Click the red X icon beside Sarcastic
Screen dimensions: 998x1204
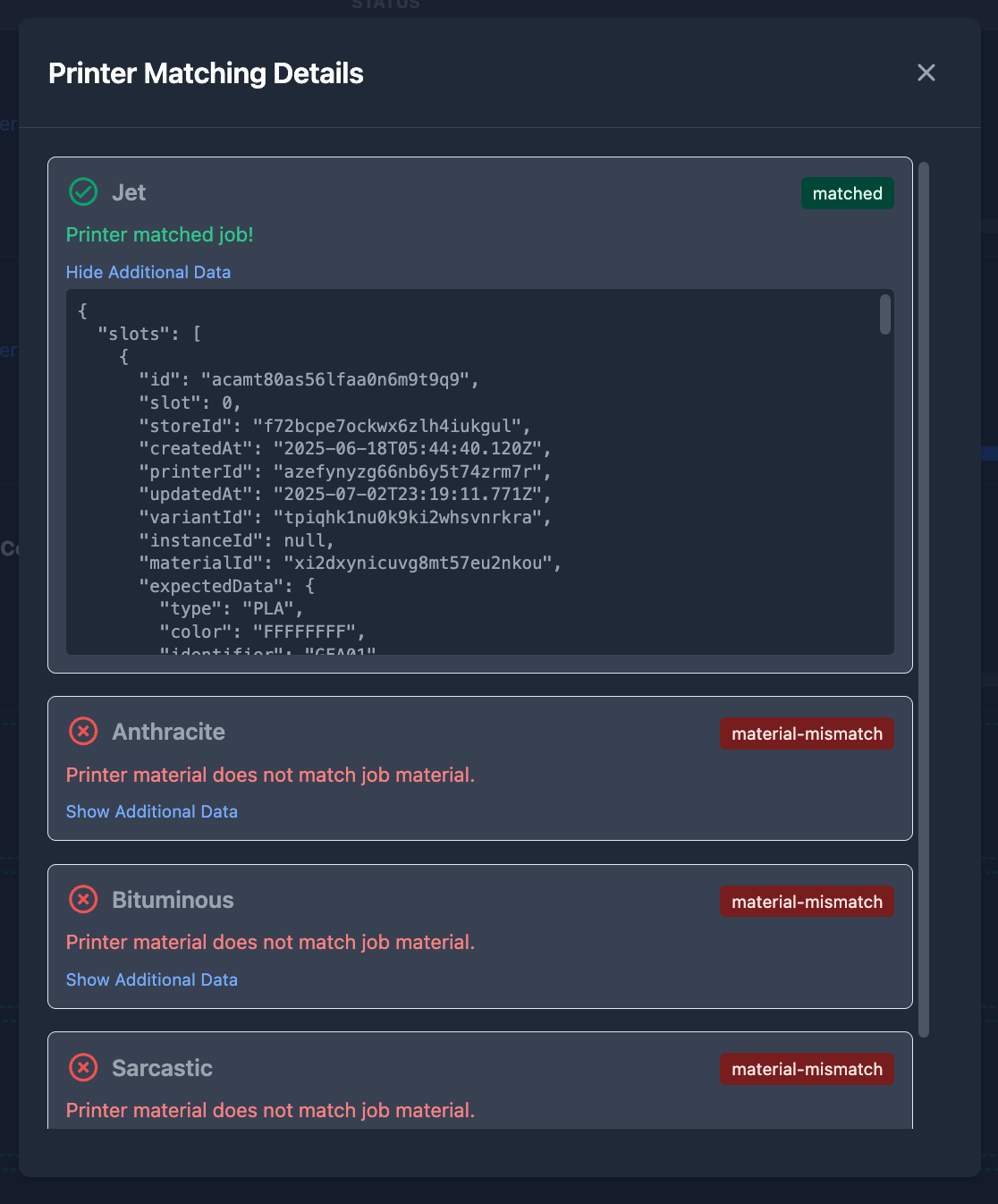[83, 1067]
